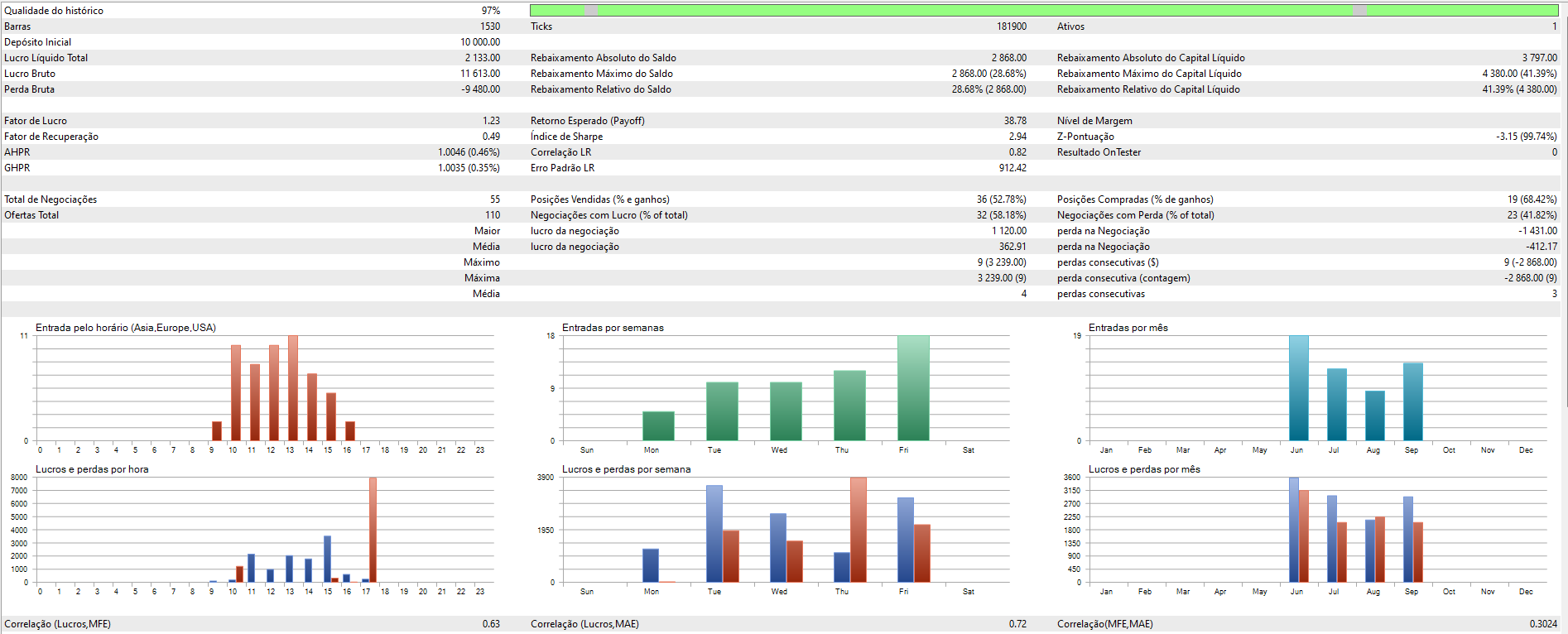Click the Jun bar in Entradas por mês
The width and height of the screenshot is (1568, 634).
pos(1299,388)
